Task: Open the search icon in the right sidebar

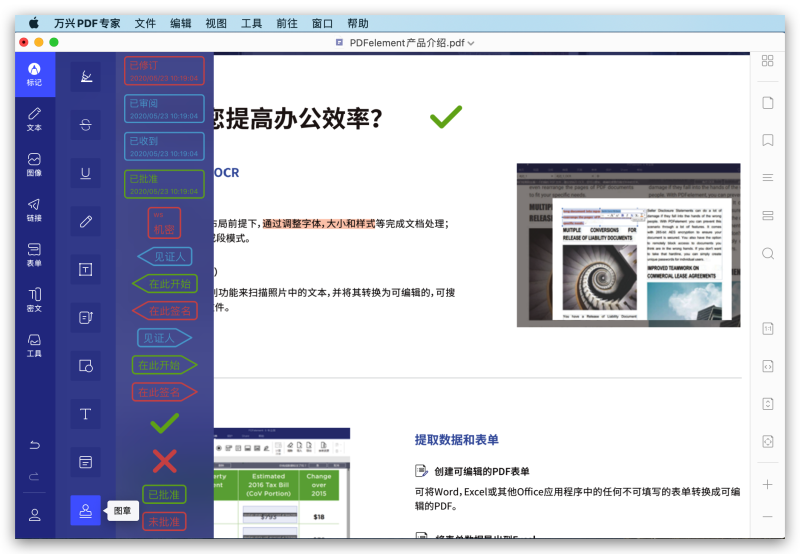Action: tap(768, 254)
